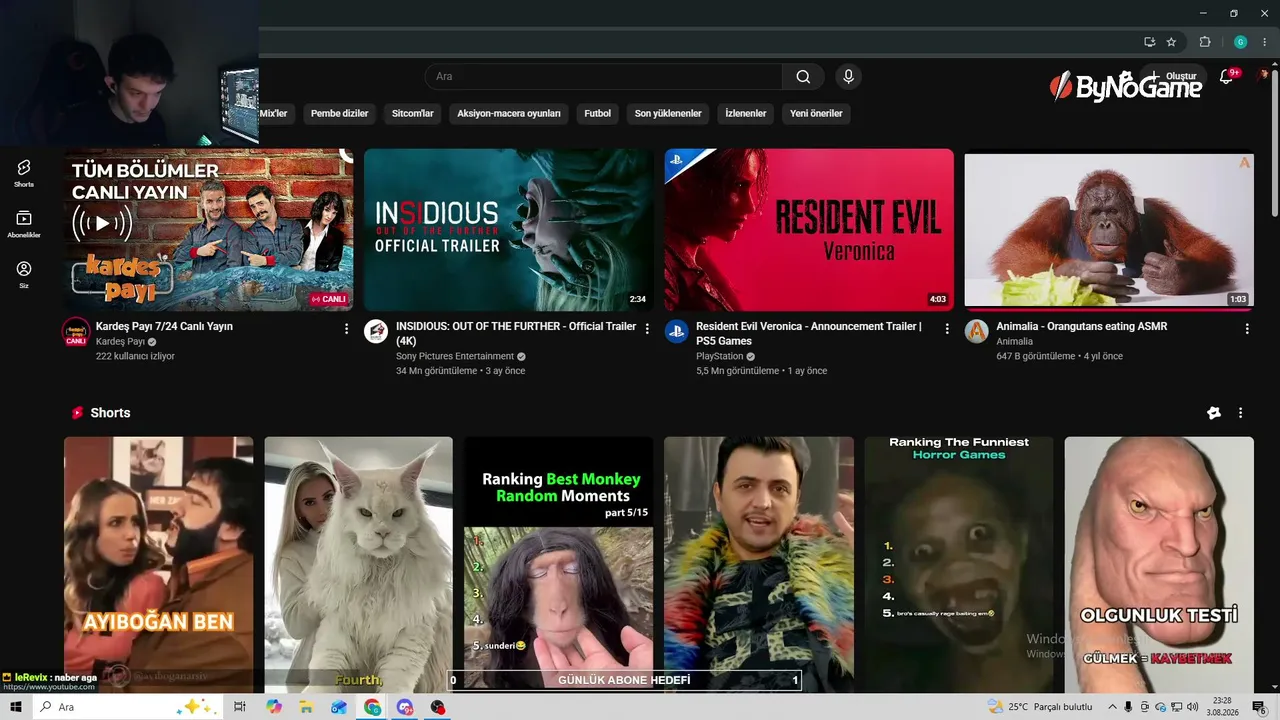Switch to Chrome on the taskbar
The width and height of the screenshot is (1280, 720).
coord(372,707)
